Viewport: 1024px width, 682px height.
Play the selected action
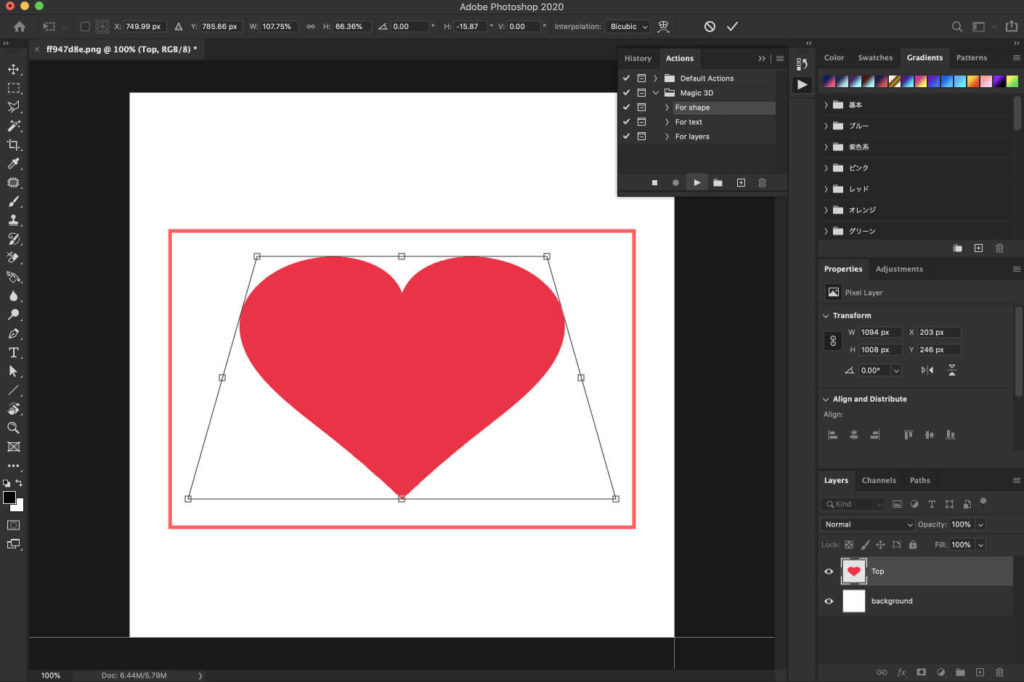[x=697, y=183]
